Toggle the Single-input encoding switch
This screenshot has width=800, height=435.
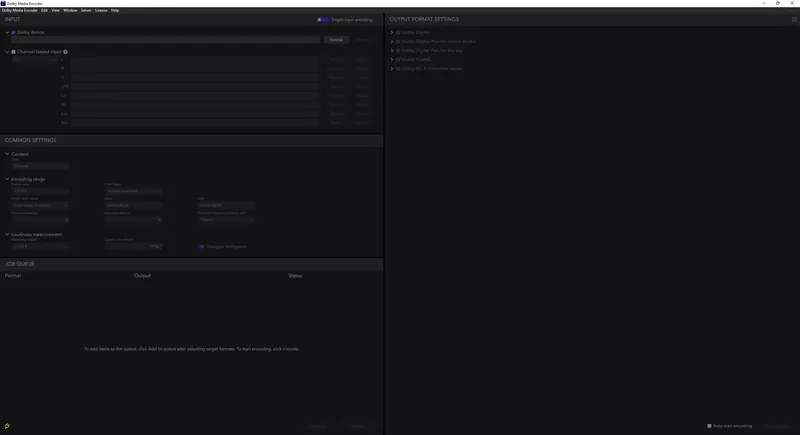pos(322,20)
